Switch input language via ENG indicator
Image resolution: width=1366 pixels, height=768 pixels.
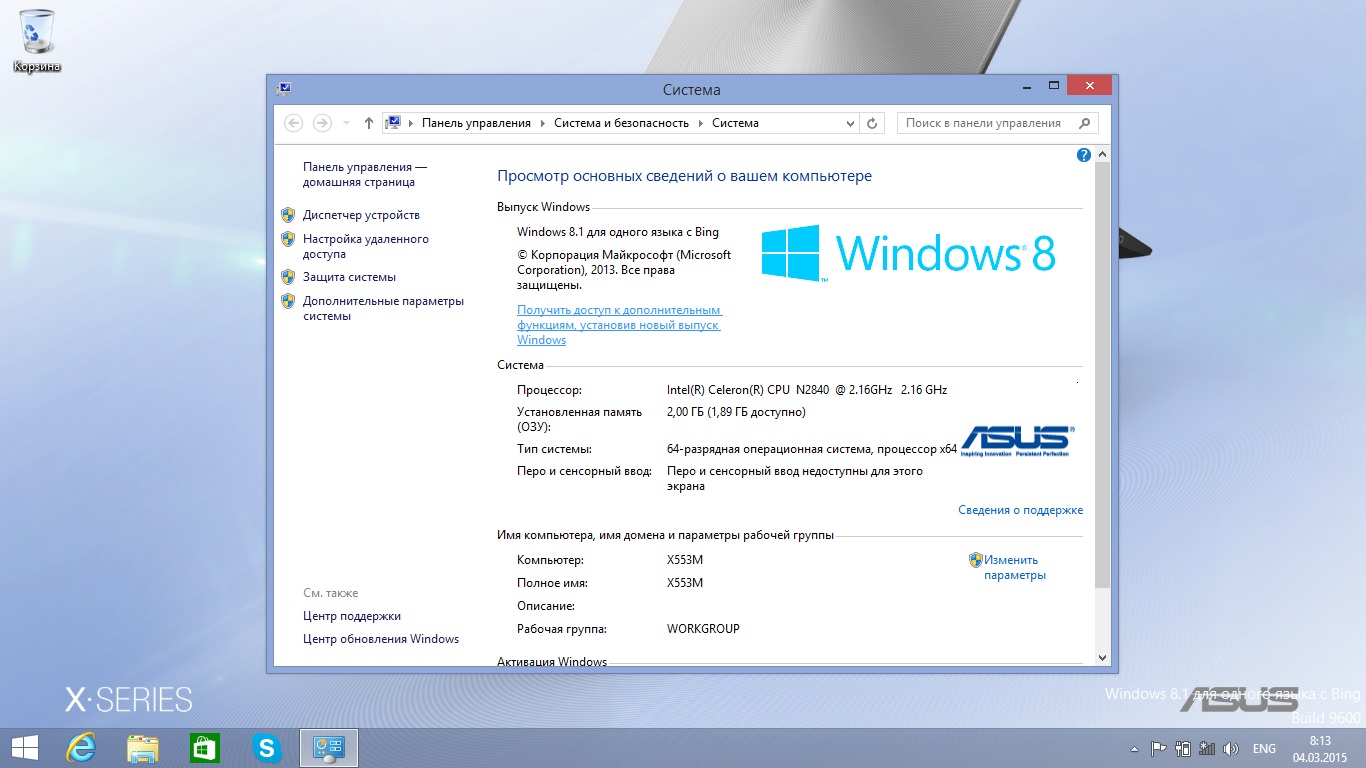1264,749
